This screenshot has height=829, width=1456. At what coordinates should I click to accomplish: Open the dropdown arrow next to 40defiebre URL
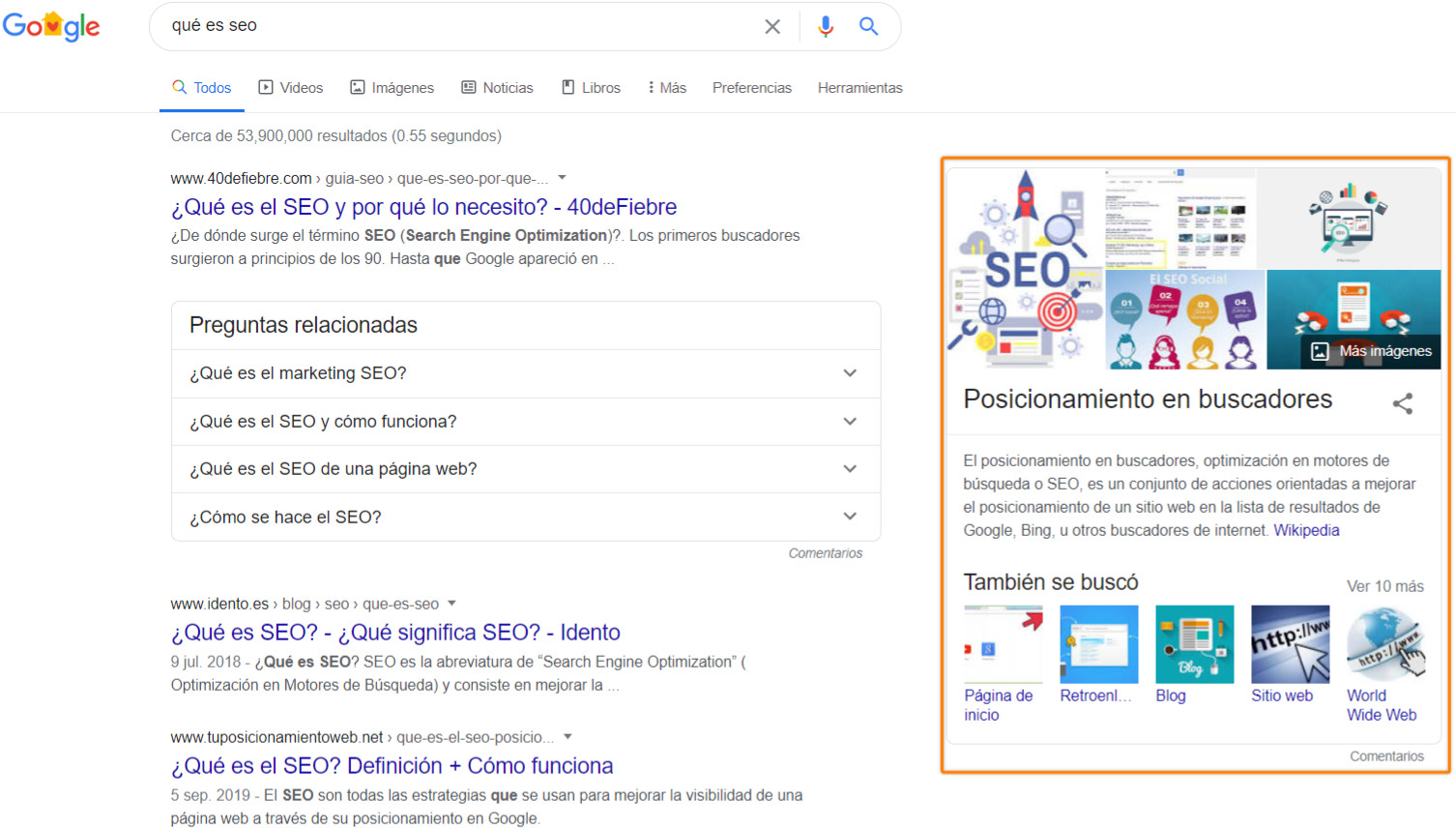[x=564, y=177]
